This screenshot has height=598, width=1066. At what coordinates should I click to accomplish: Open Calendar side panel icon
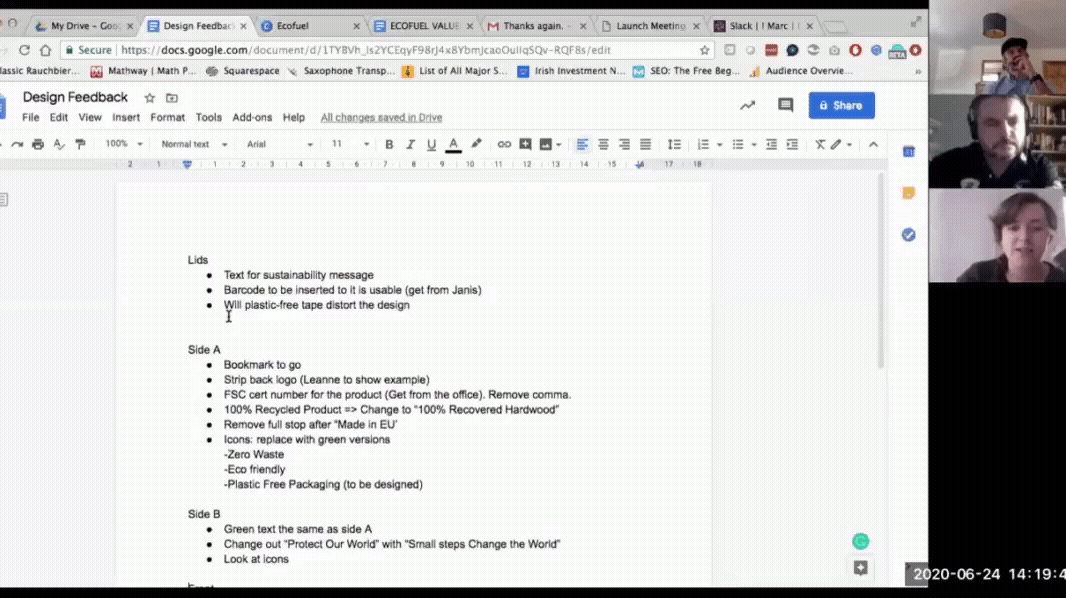click(908, 152)
